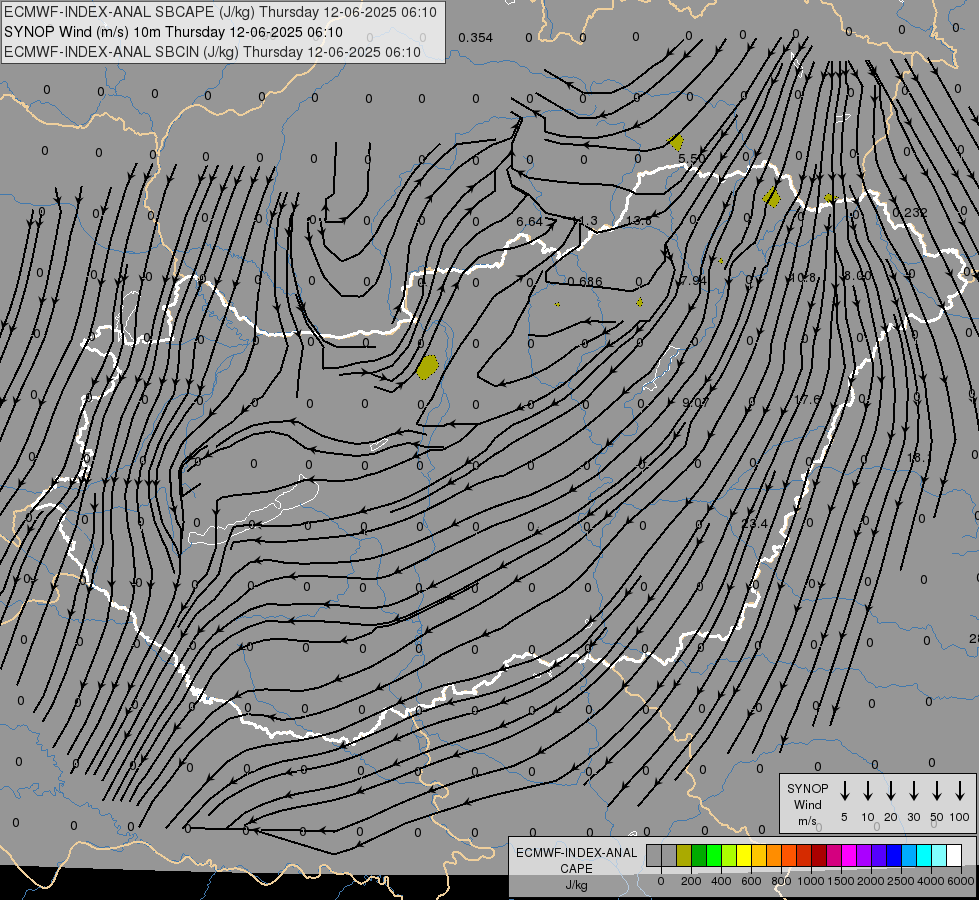Click the 1500 tick label in CAPE legend
The image size is (979, 900).
point(841,881)
